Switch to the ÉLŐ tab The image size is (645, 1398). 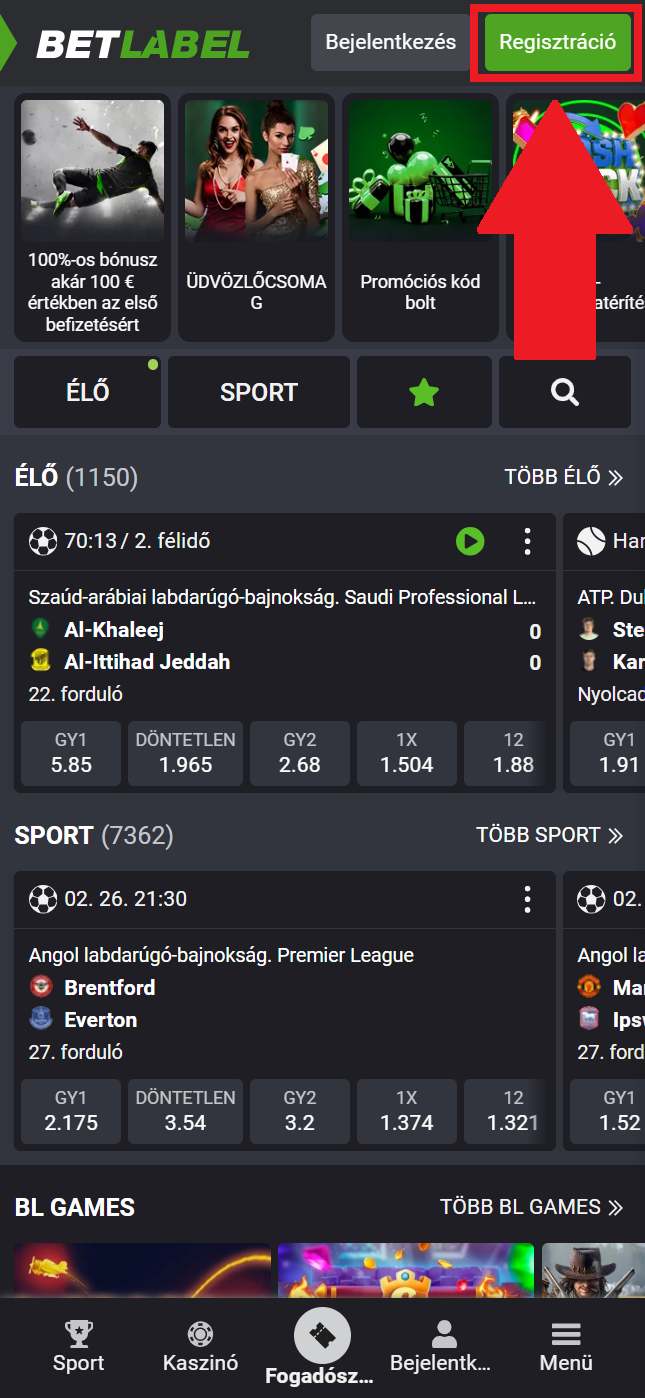point(87,392)
